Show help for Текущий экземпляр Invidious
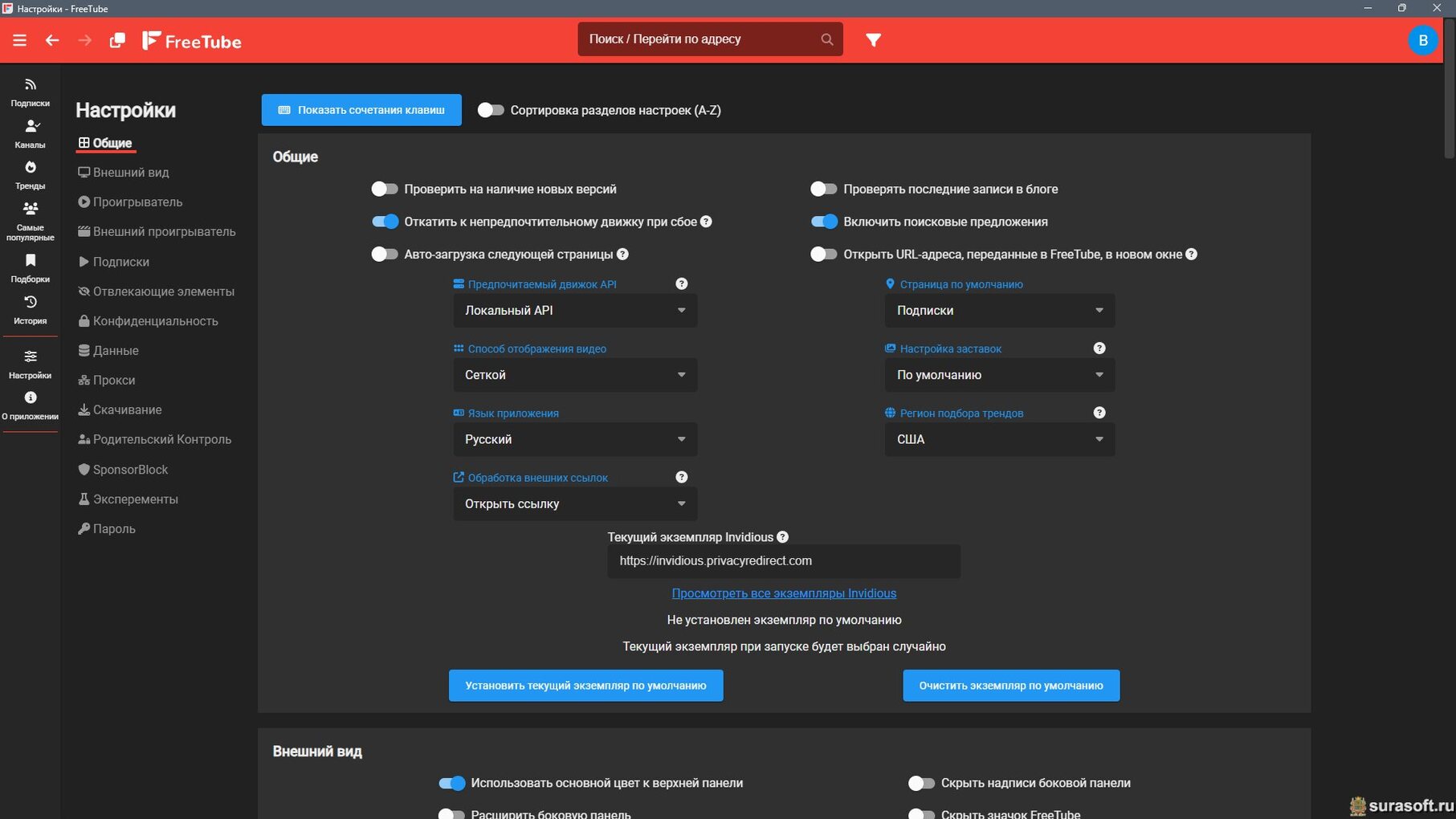1456x819 pixels. (x=783, y=537)
